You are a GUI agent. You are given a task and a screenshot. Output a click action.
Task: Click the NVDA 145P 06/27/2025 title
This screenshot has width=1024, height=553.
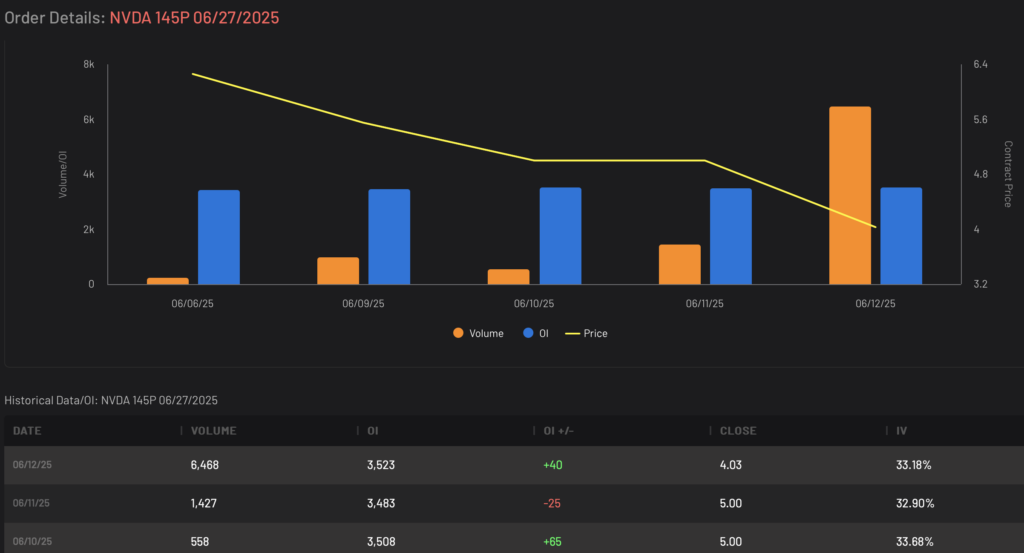[194, 18]
